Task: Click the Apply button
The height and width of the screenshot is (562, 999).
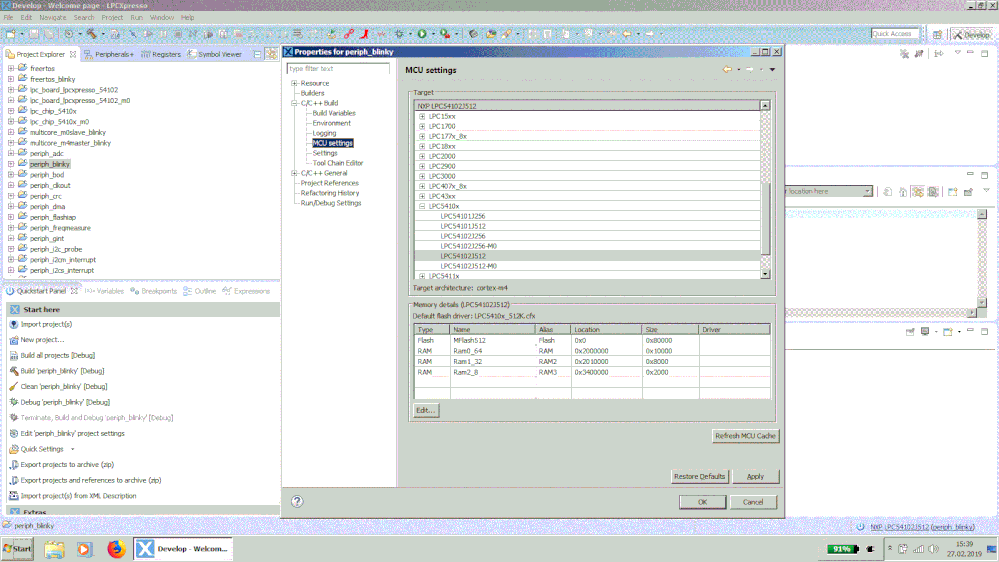Action: (x=755, y=477)
